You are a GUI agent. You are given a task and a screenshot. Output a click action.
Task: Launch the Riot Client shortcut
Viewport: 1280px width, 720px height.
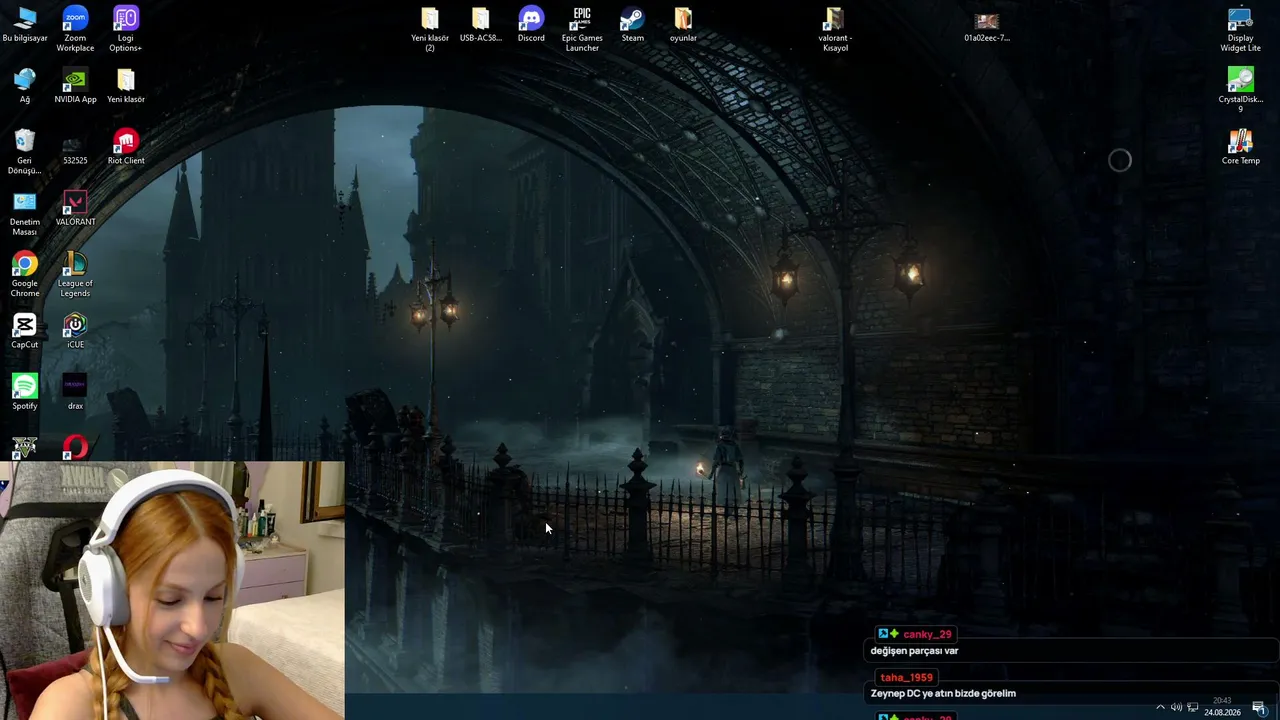(126, 147)
